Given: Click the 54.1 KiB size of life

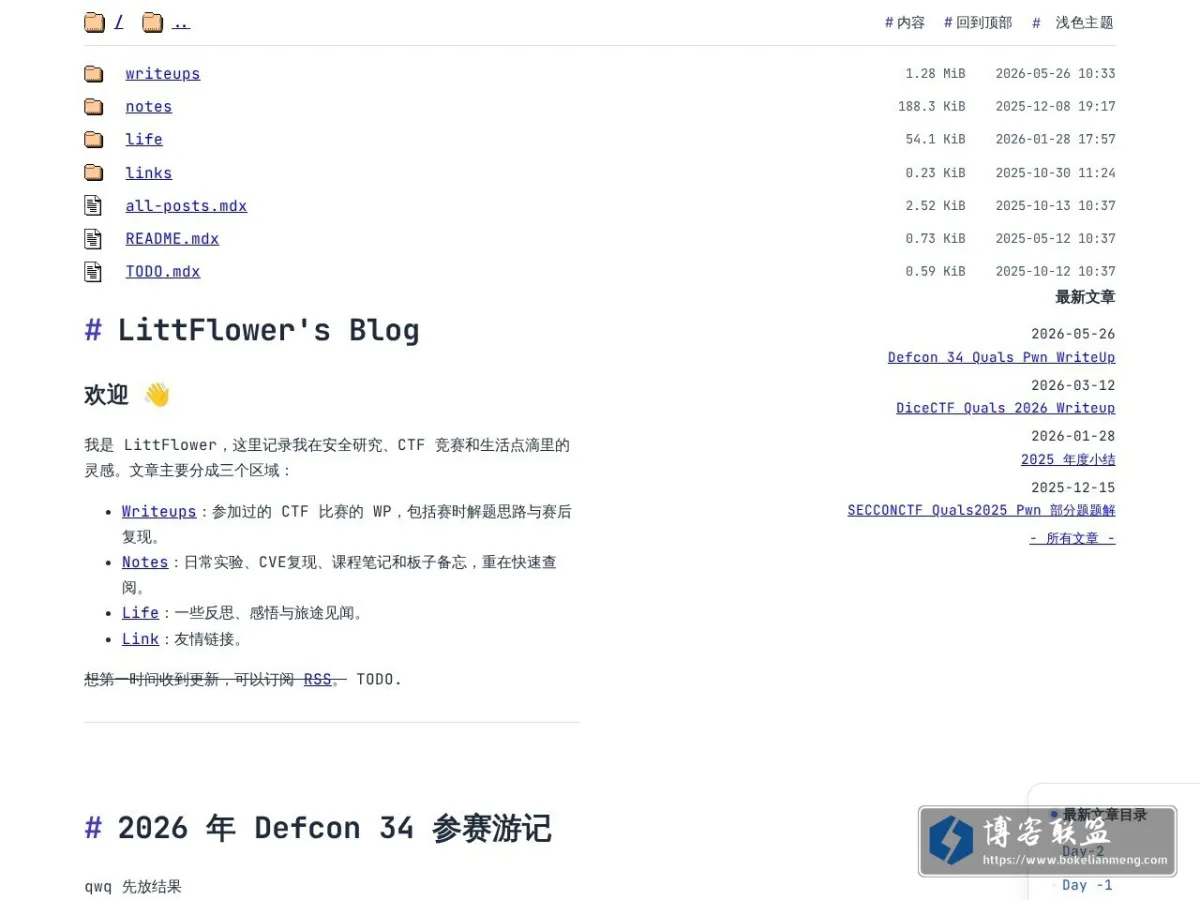Looking at the screenshot, I should point(935,140).
